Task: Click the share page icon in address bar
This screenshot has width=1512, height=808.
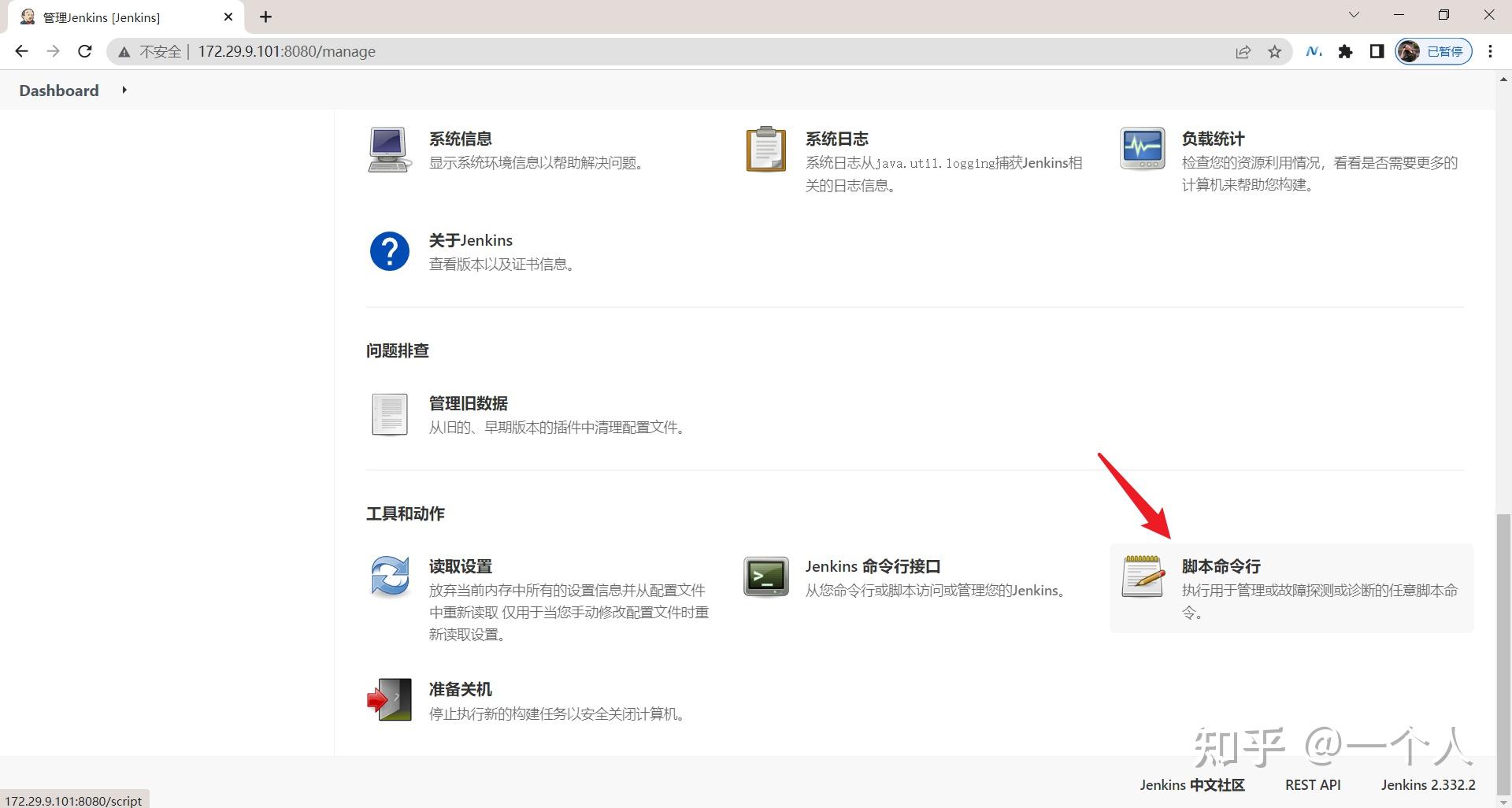Action: point(1243,52)
